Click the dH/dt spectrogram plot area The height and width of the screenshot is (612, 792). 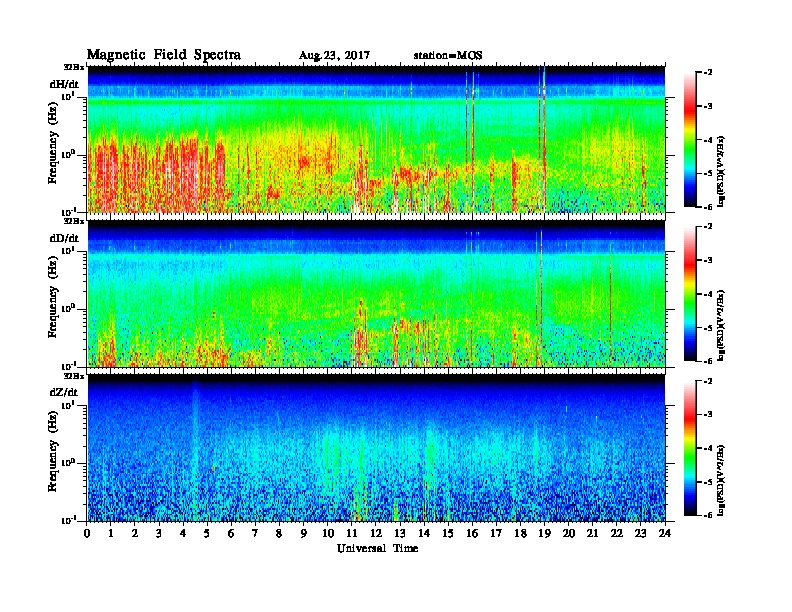click(377, 139)
